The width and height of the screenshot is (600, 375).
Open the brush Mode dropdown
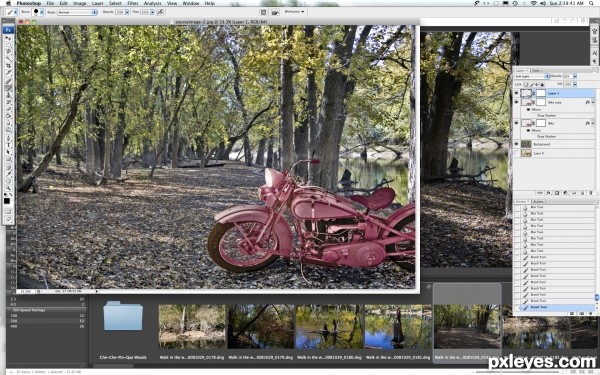point(77,12)
